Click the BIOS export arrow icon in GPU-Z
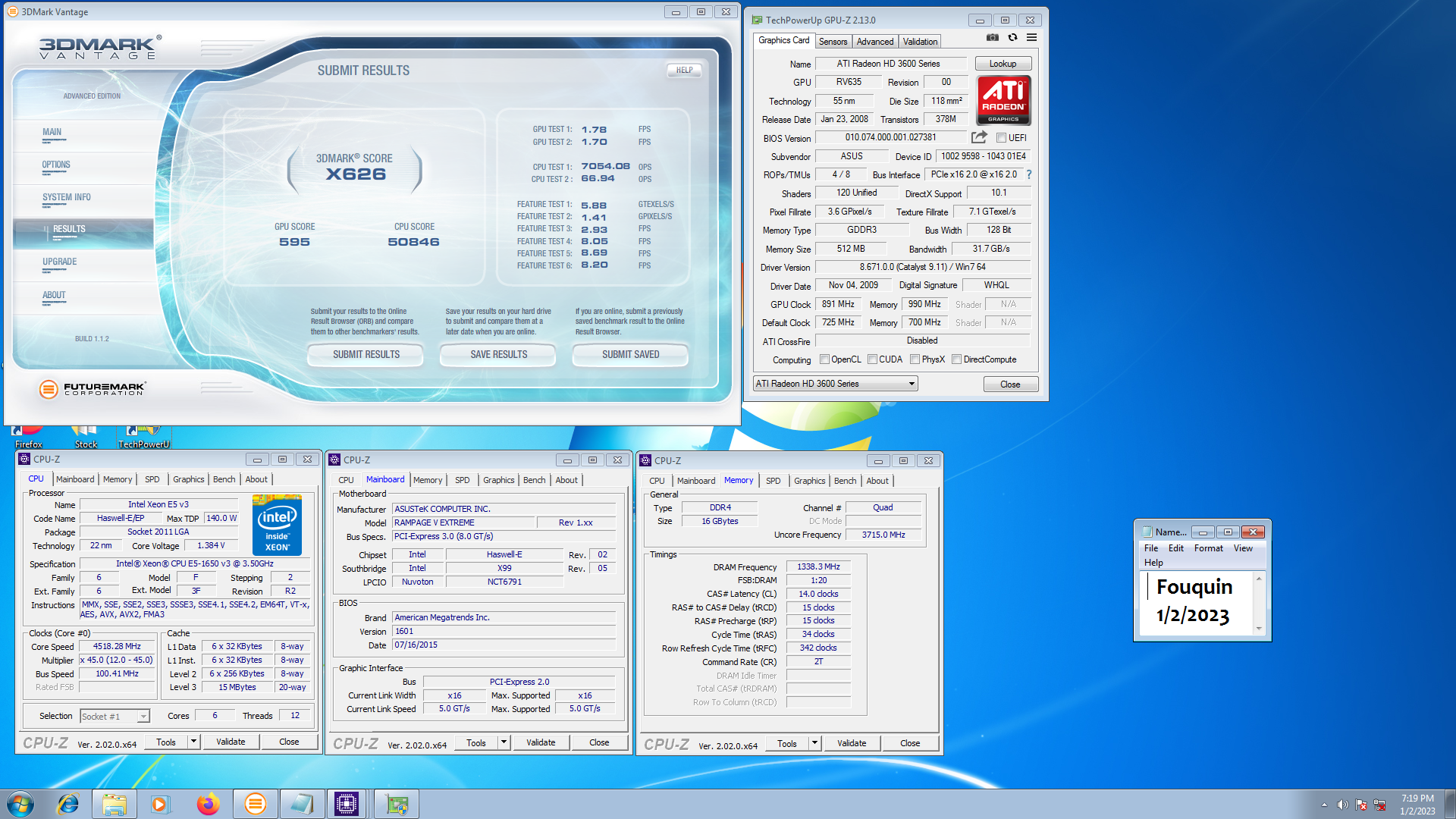 [979, 137]
